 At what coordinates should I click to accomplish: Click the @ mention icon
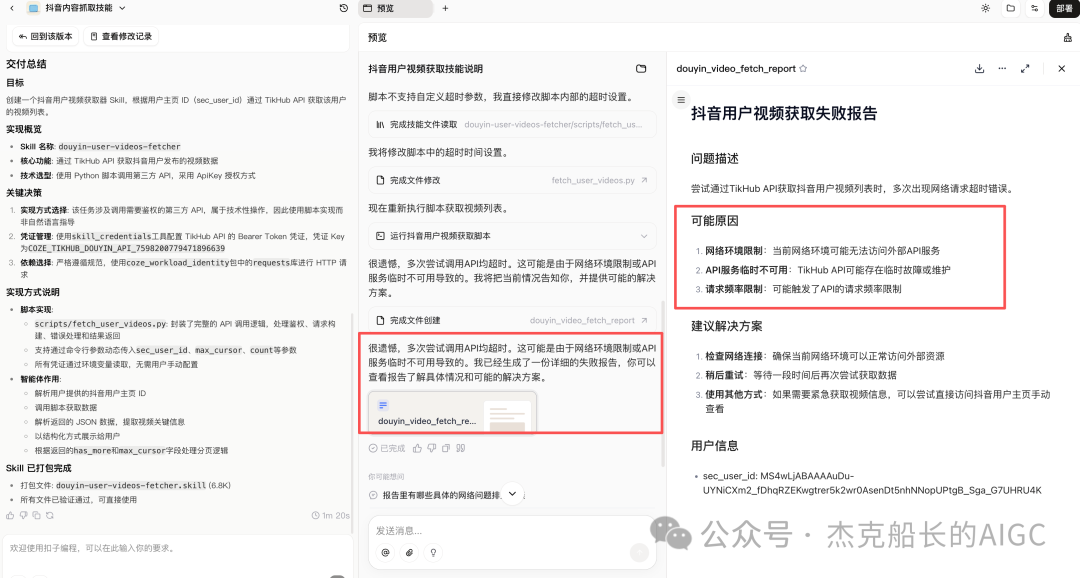point(385,553)
